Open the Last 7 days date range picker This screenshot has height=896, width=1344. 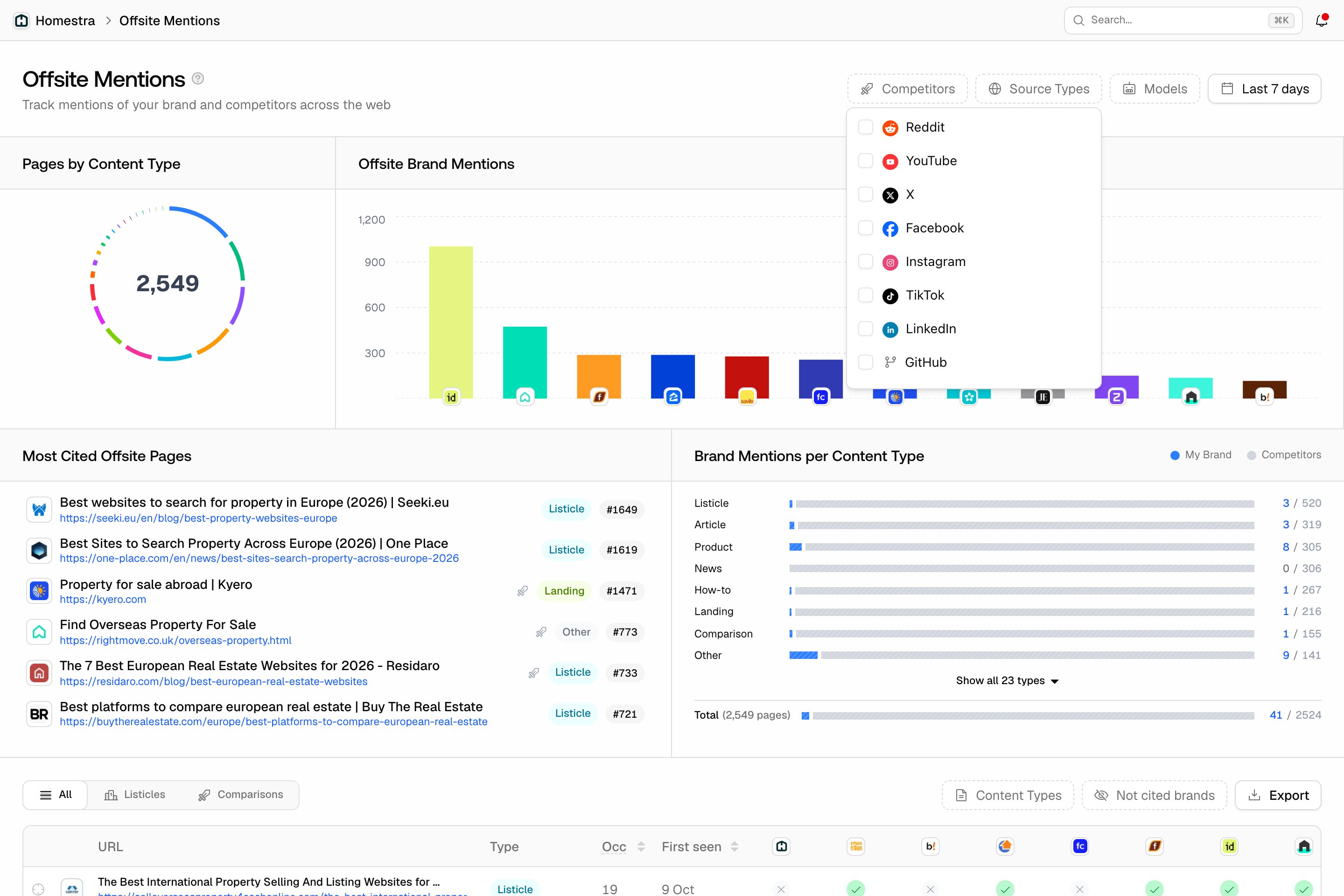pyautogui.click(x=1265, y=89)
